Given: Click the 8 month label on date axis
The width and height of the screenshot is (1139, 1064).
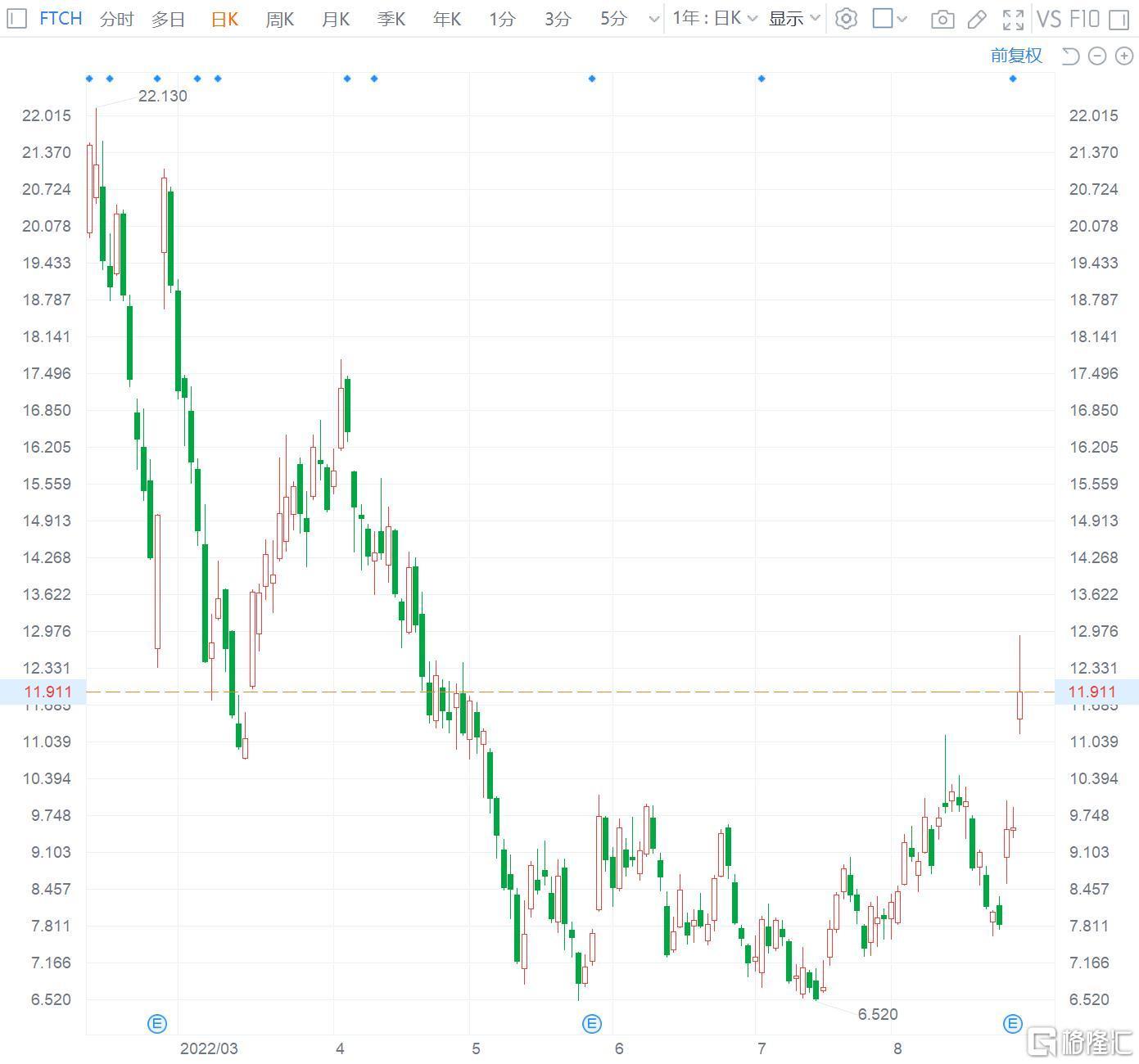Looking at the screenshot, I should [898, 1048].
